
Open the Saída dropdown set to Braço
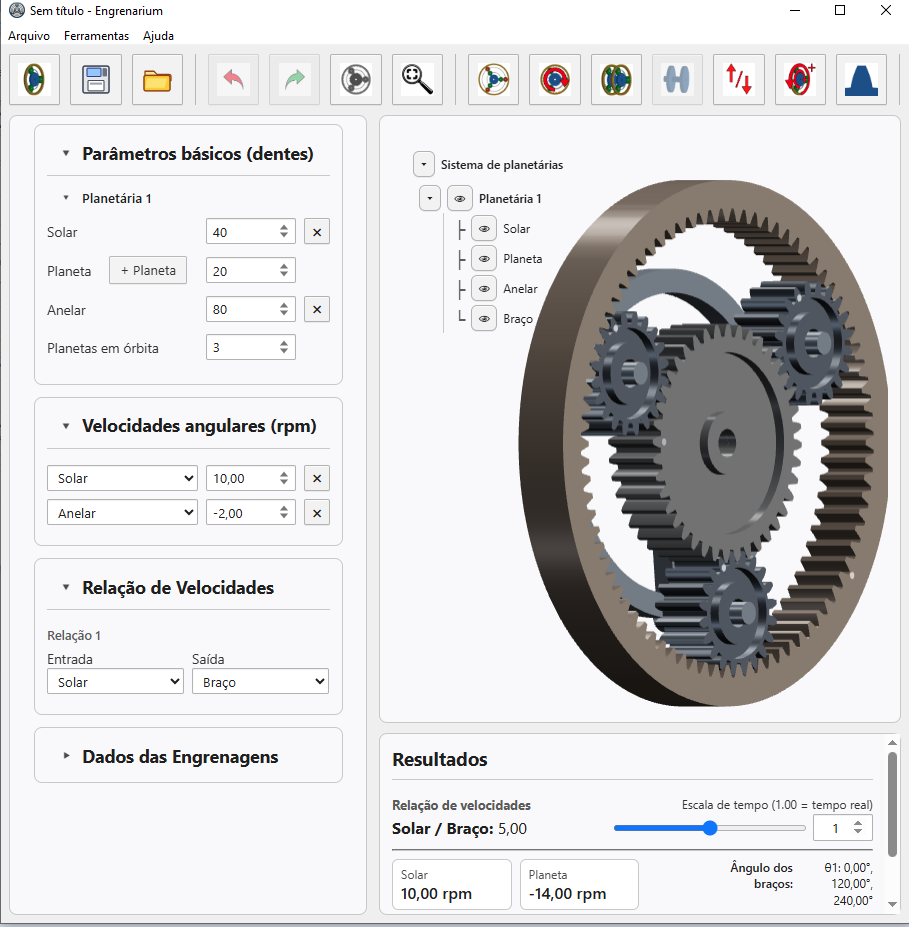point(260,682)
